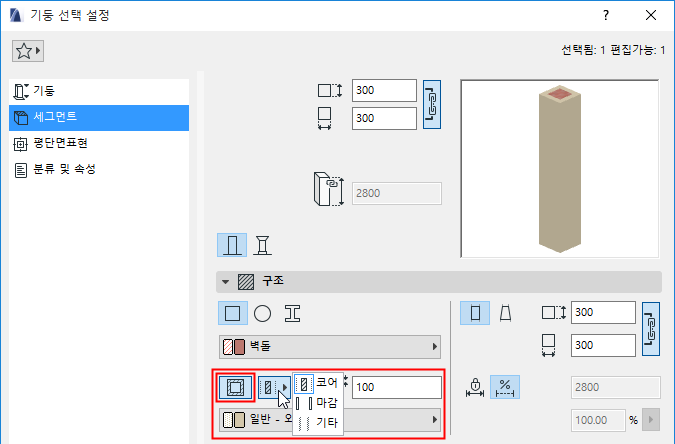Open the help question mark
675x444 pixels.
pos(606,16)
